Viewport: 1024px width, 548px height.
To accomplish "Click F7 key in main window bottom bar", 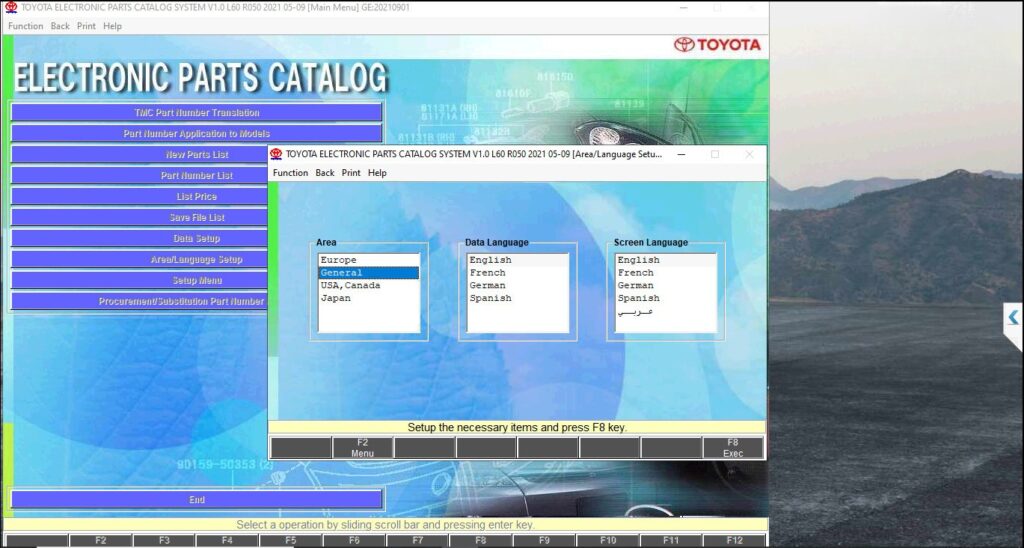I will (417, 541).
